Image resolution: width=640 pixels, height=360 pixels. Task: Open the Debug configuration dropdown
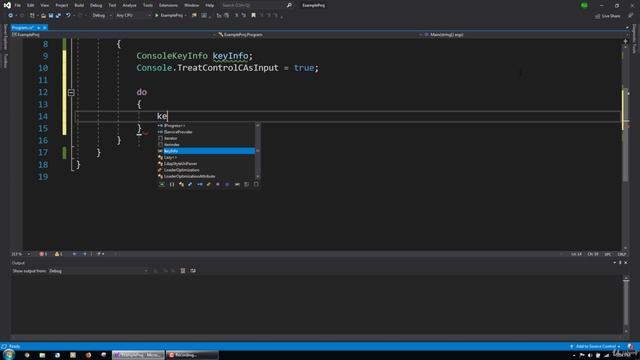101,16
